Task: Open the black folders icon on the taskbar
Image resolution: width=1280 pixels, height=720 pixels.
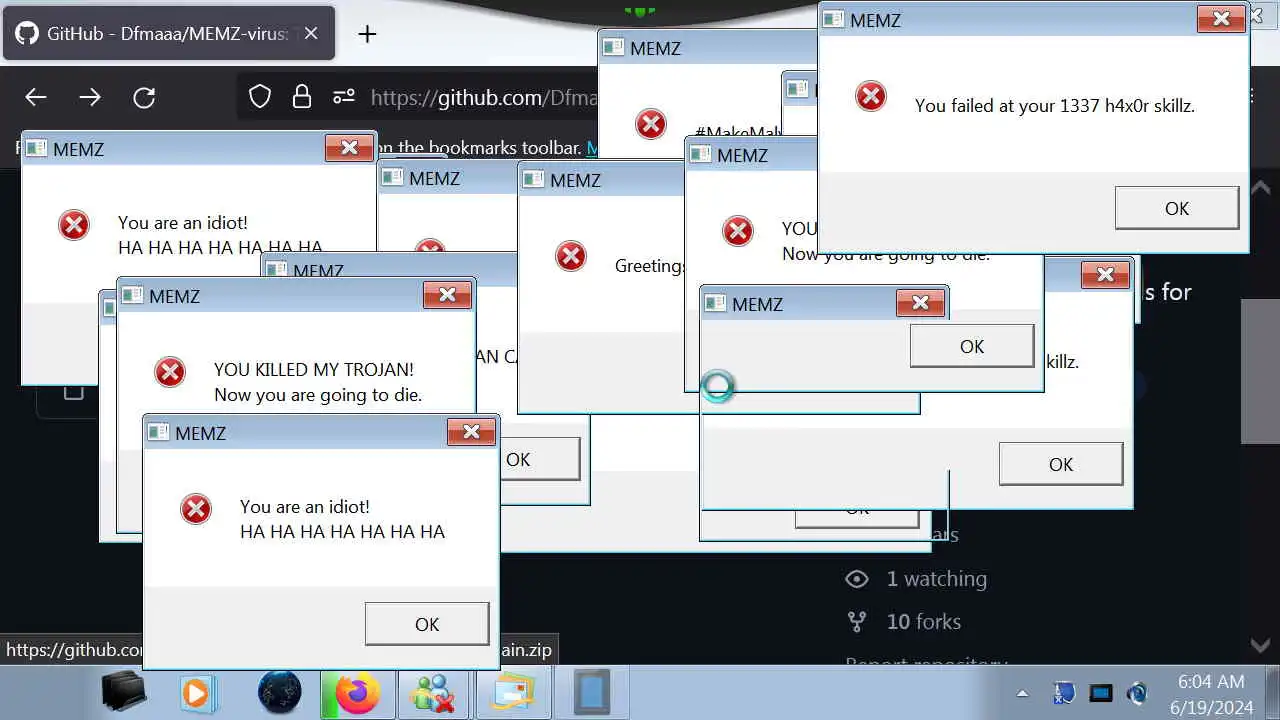Action: click(125, 693)
